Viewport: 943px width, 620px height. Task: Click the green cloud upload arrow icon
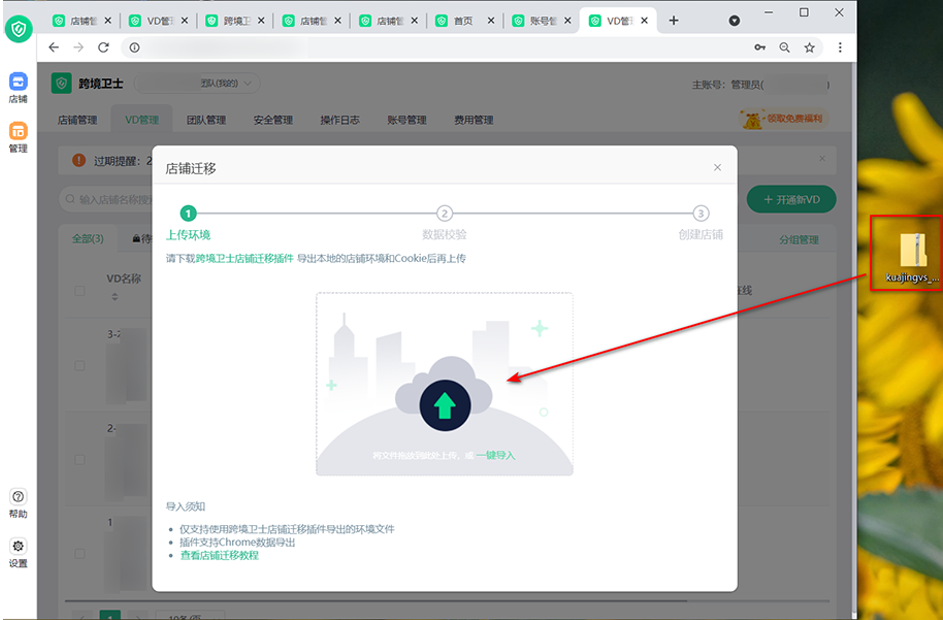444,403
